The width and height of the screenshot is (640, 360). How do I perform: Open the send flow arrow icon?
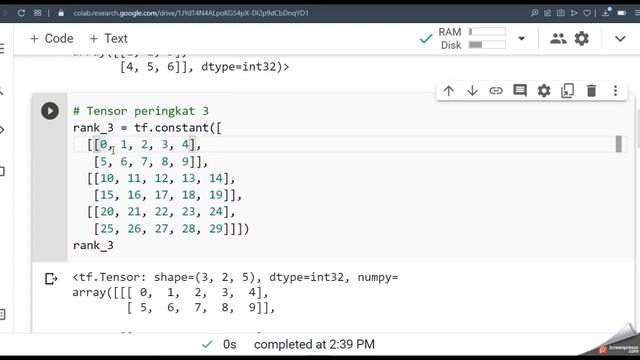coord(574,13)
